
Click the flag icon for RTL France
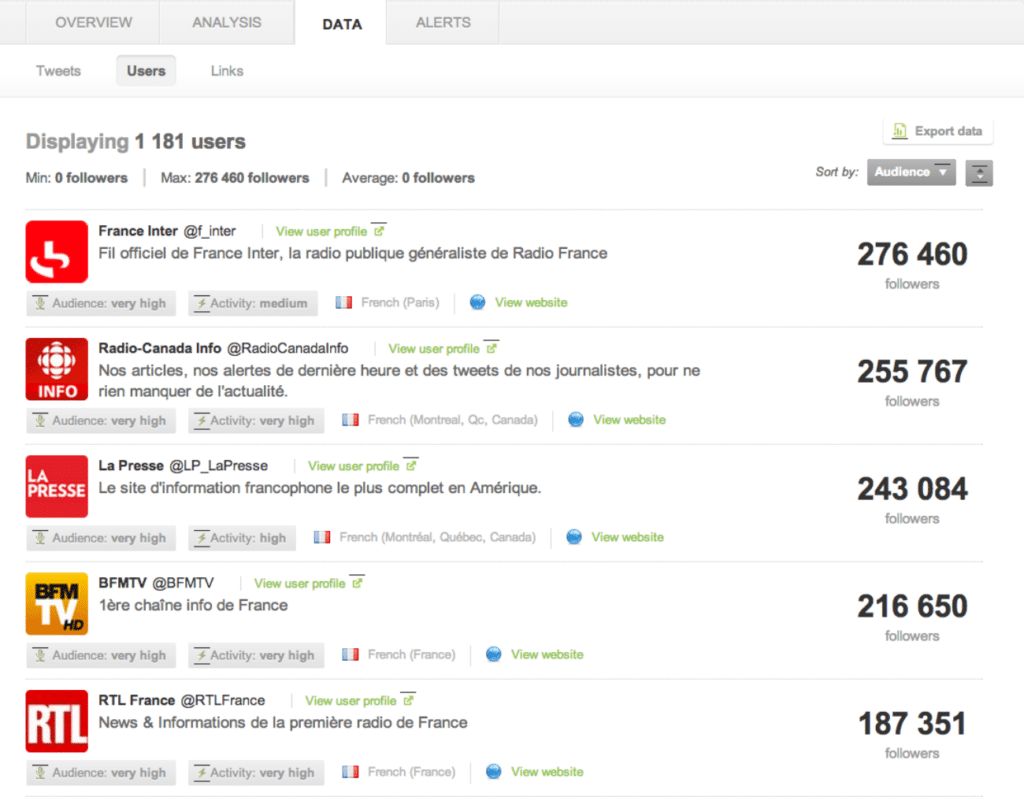point(350,772)
